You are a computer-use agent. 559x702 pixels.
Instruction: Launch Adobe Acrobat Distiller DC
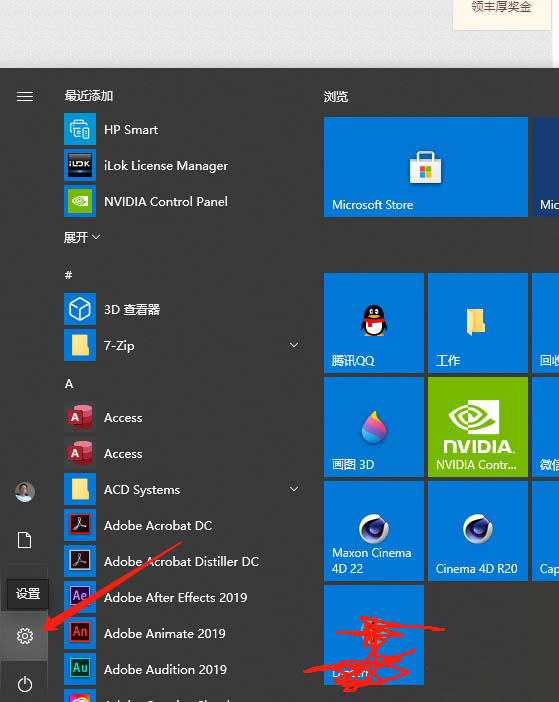click(x=181, y=561)
